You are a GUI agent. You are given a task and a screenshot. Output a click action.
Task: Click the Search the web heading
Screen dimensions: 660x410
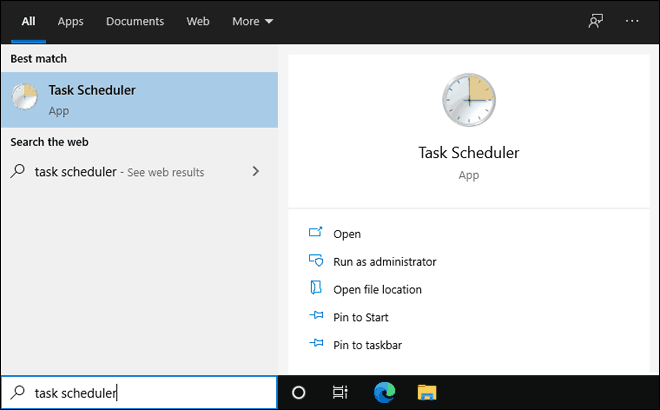[x=49, y=142]
